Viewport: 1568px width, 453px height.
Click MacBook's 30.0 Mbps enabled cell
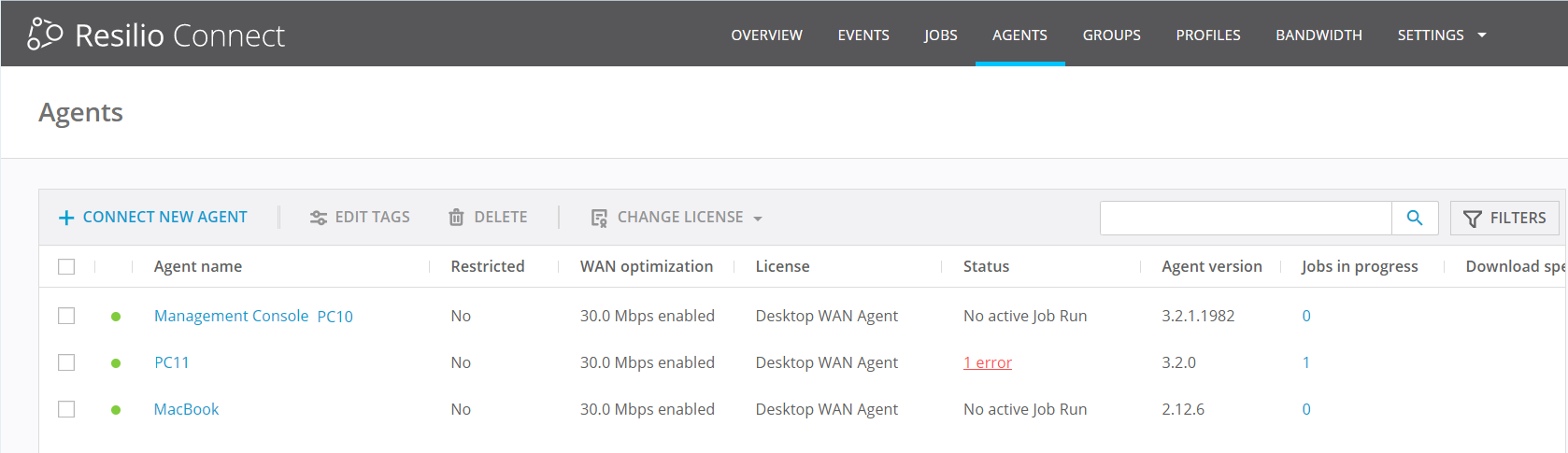[647, 409]
